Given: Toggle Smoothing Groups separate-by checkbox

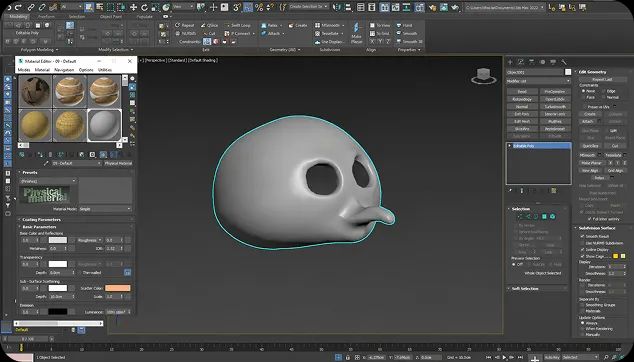Looking at the screenshot, I should coord(583,305).
